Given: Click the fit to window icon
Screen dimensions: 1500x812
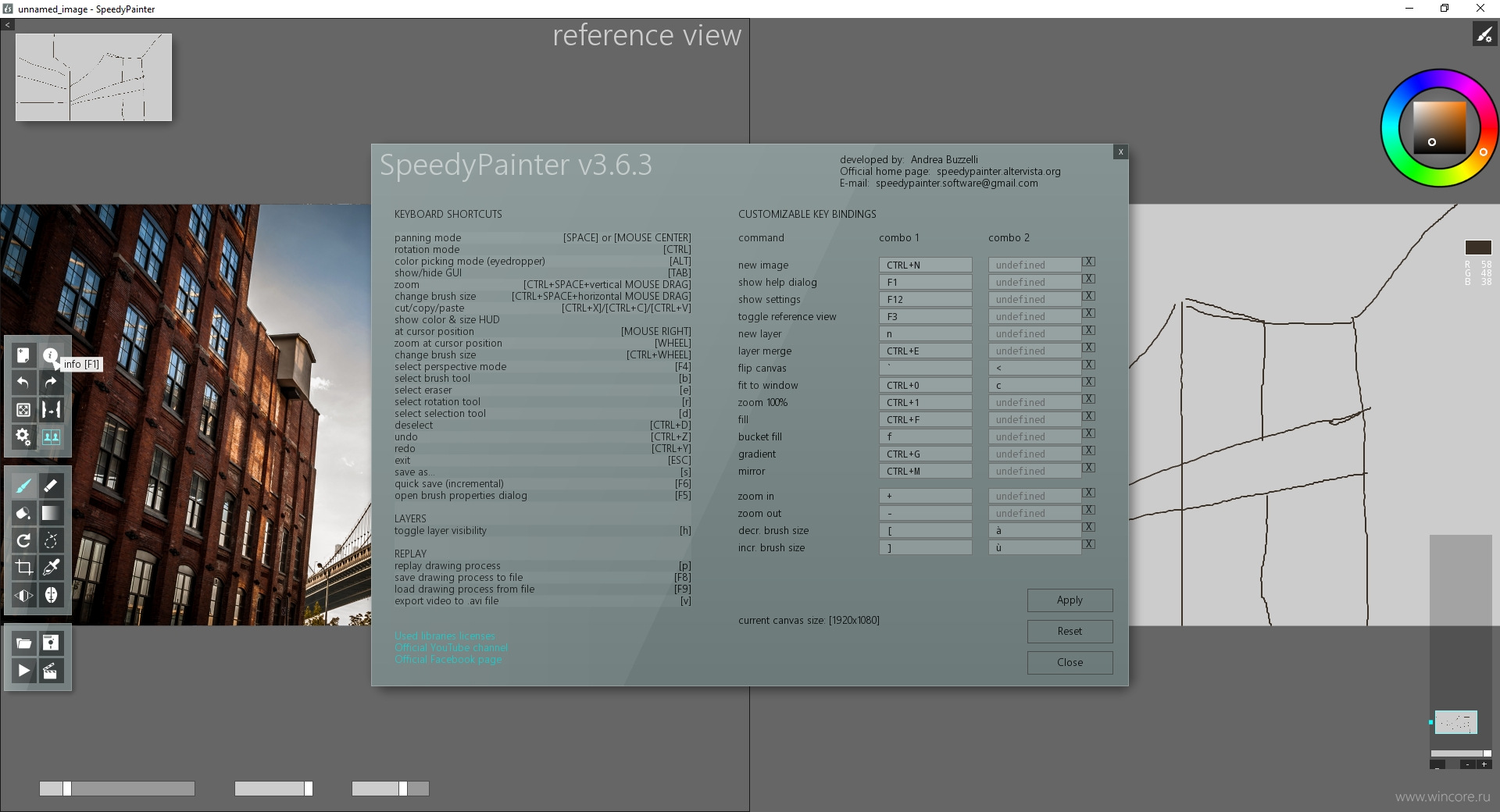Looking at the screenshot, I should tap(23, 410).
